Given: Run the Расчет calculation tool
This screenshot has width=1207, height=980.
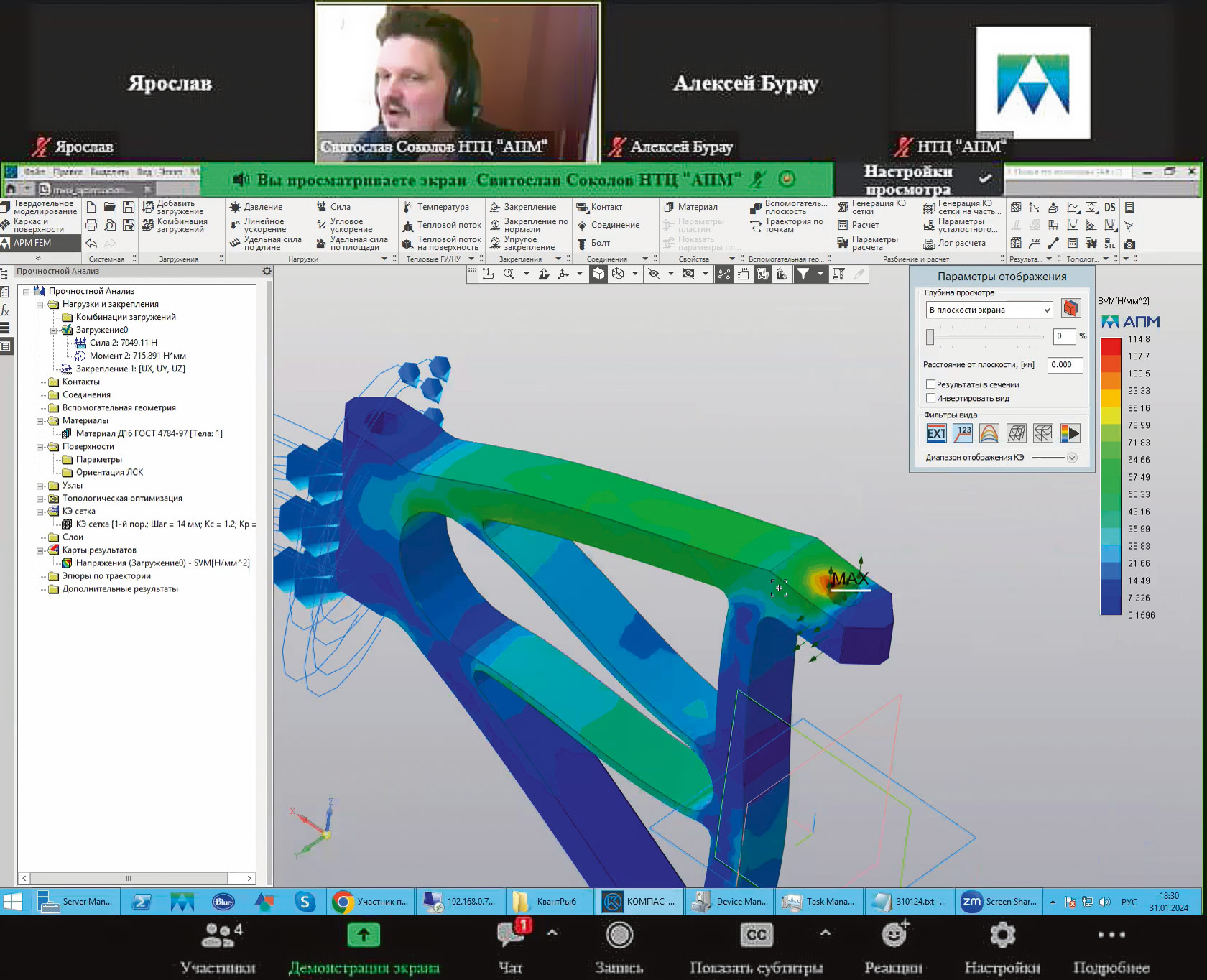Looking at the screenshot, I should [x=858, y=225].
